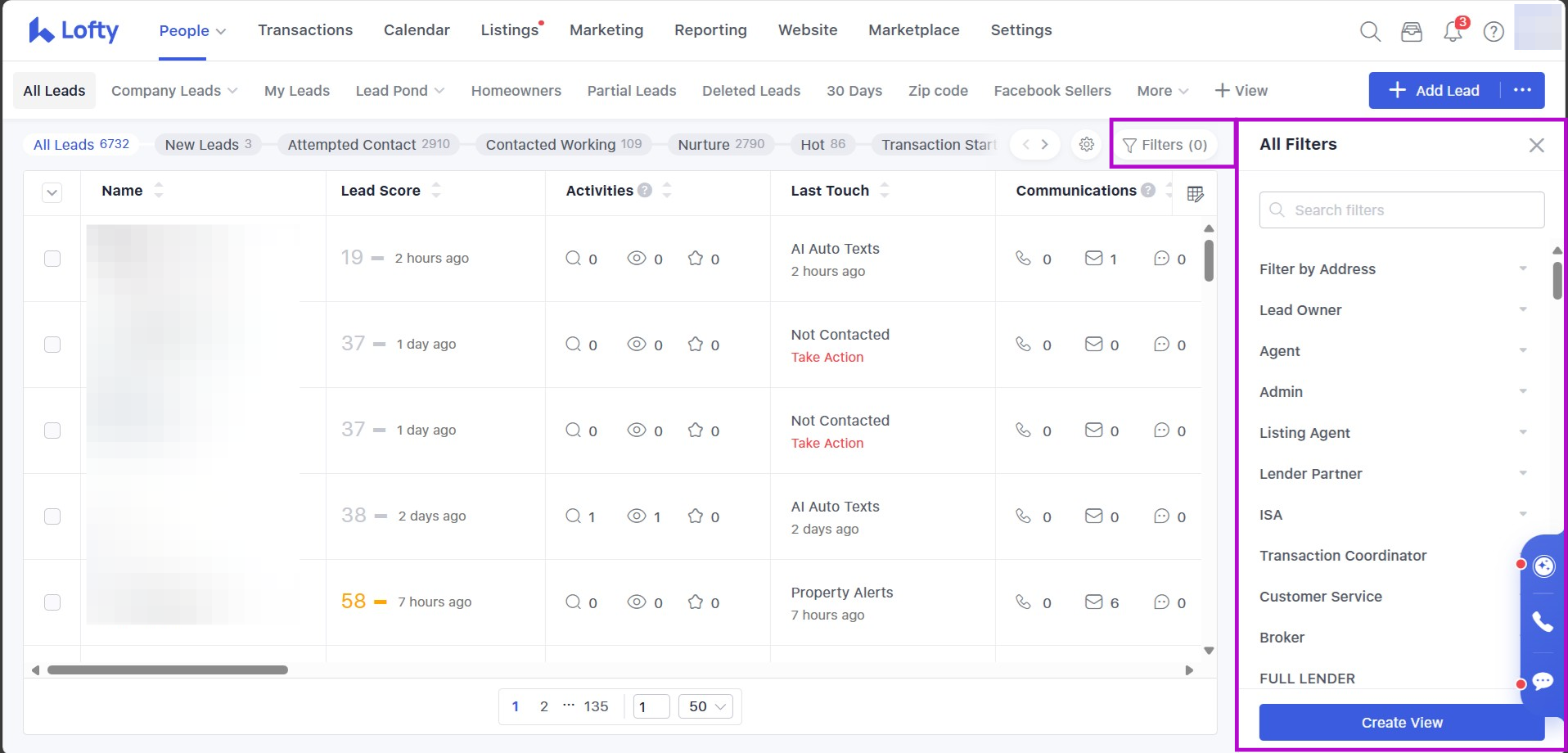The image size is (1568, 753).
Task: Toggle the select-all header checkbox
Action: pyautogui.click(x=52, y=193)
